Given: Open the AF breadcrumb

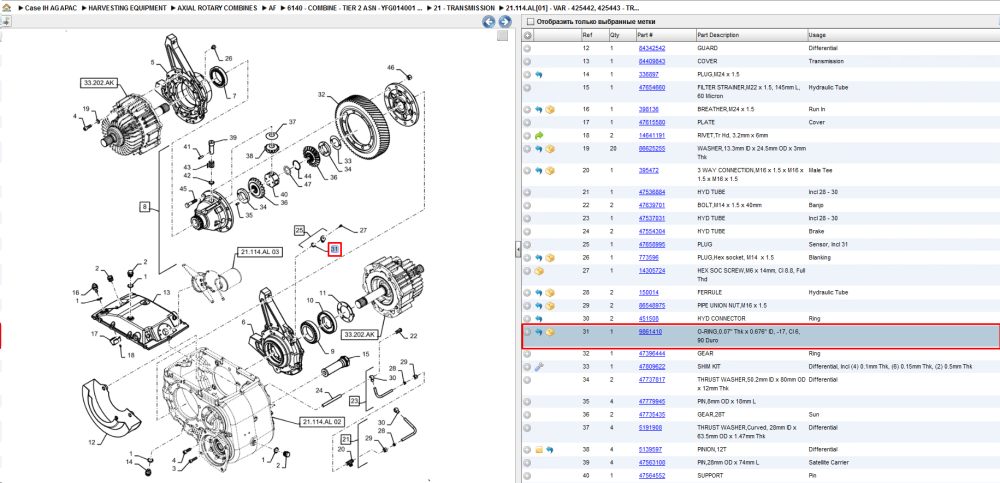Looking at the screenshot, I should [272, 8].
